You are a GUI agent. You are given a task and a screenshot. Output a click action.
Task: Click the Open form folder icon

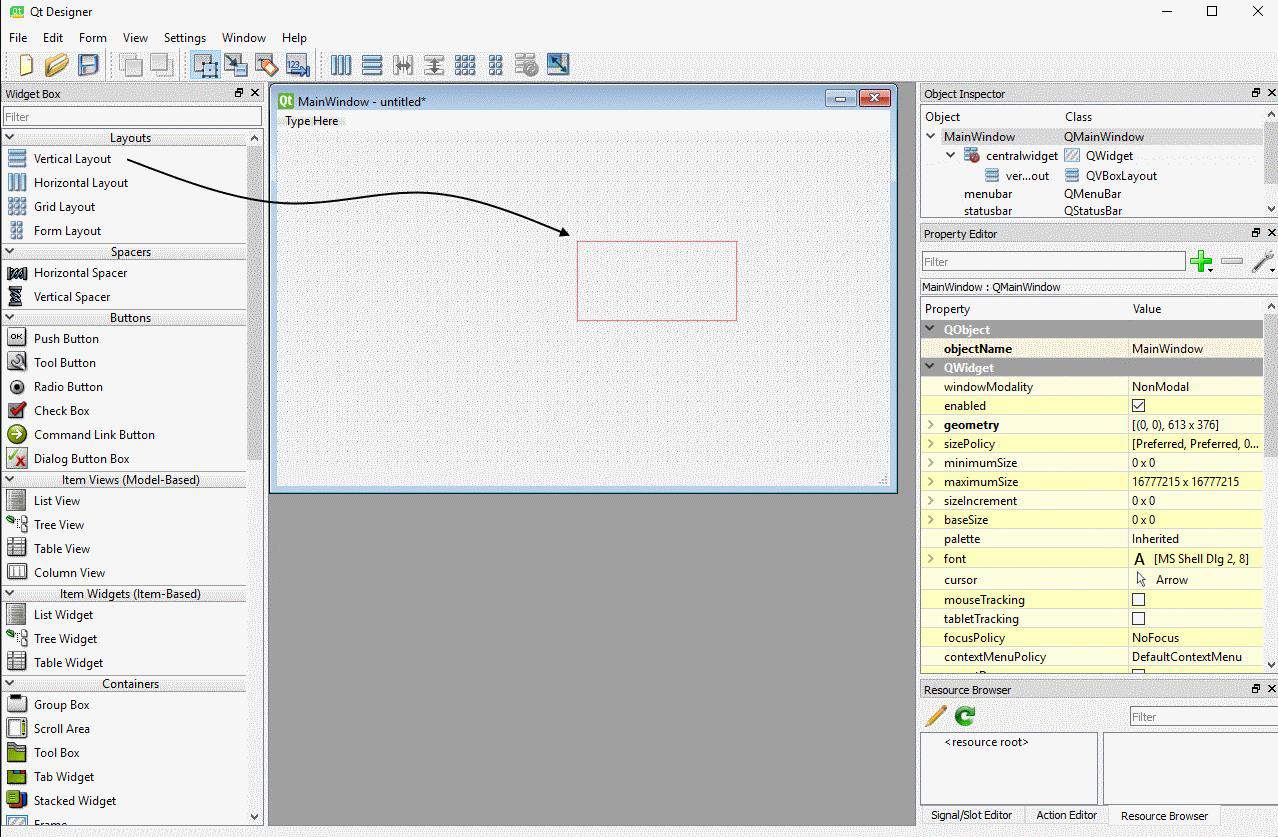56,65
